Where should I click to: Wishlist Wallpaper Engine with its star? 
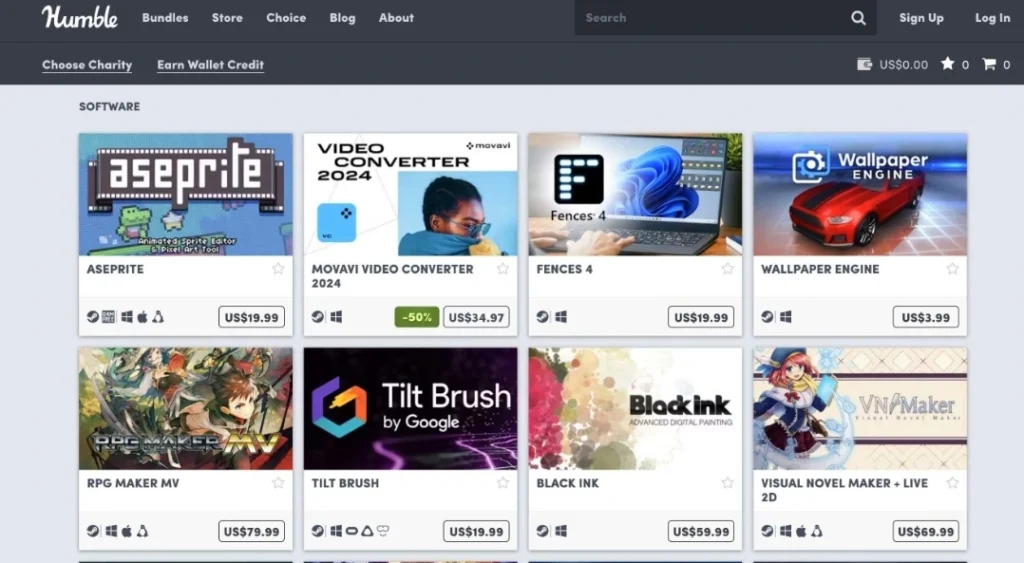pos(952,268)
